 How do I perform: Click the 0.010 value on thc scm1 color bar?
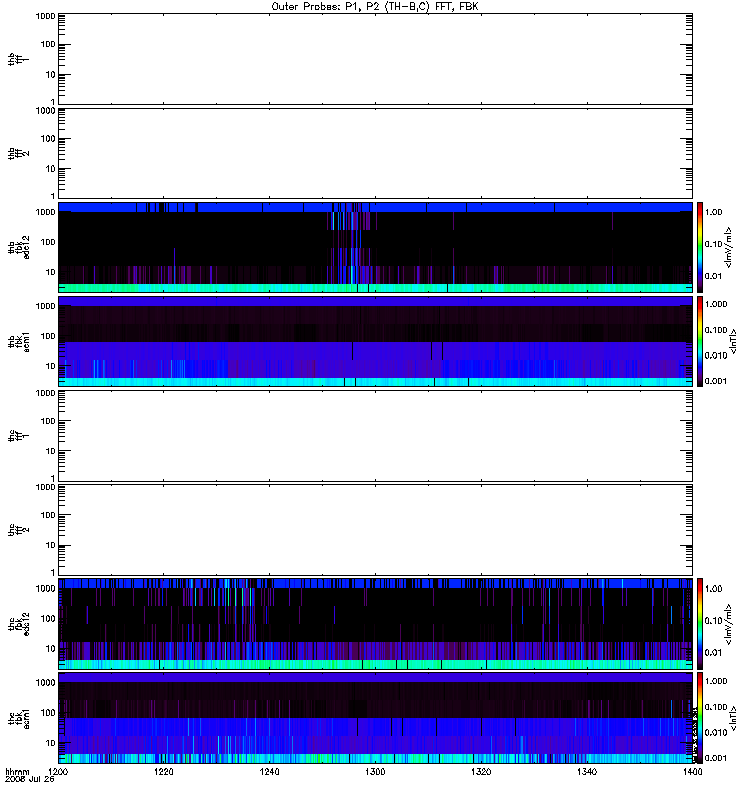tap(716, 733)
